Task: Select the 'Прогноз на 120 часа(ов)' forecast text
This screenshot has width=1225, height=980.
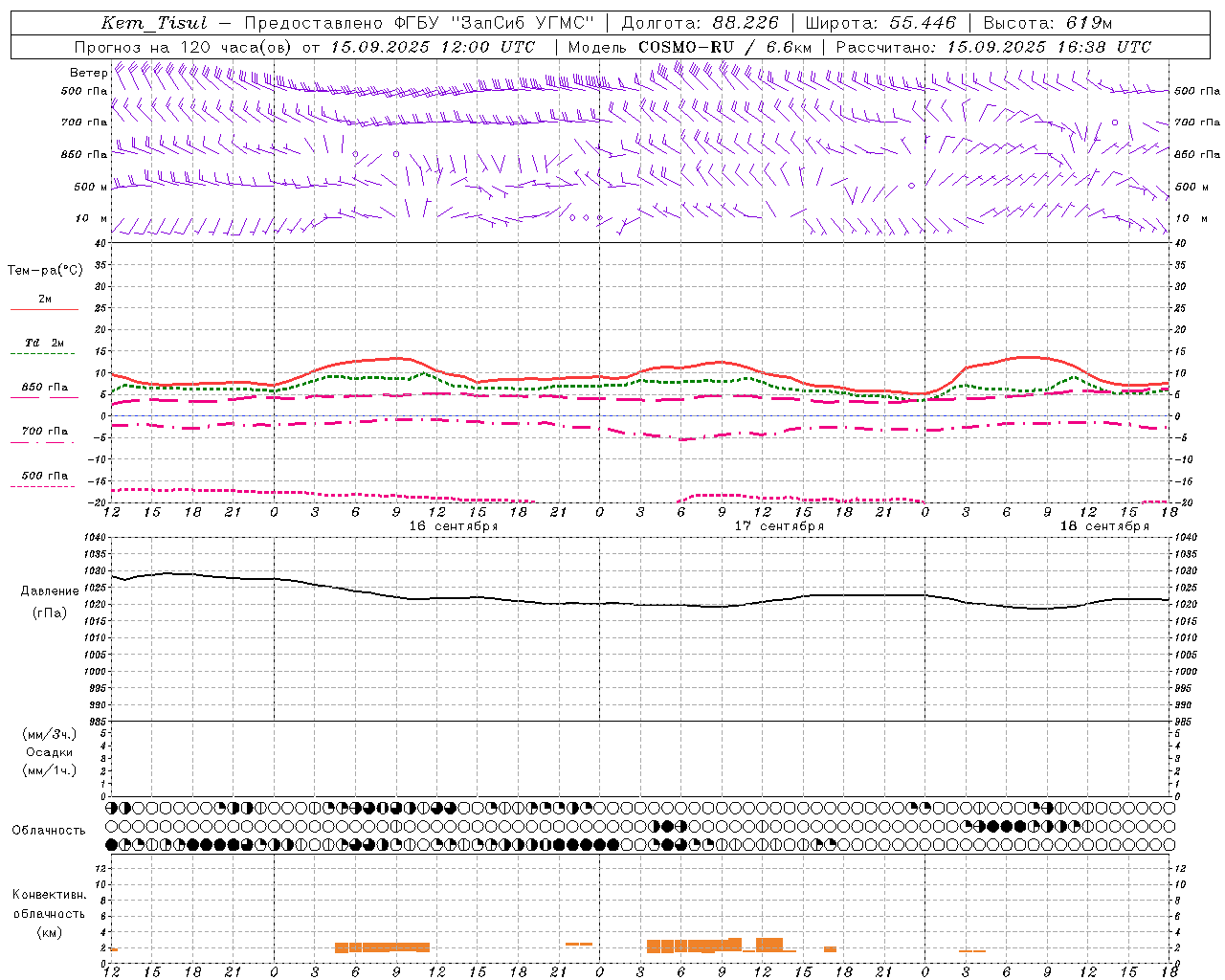Action: click(x=184, y=47)
